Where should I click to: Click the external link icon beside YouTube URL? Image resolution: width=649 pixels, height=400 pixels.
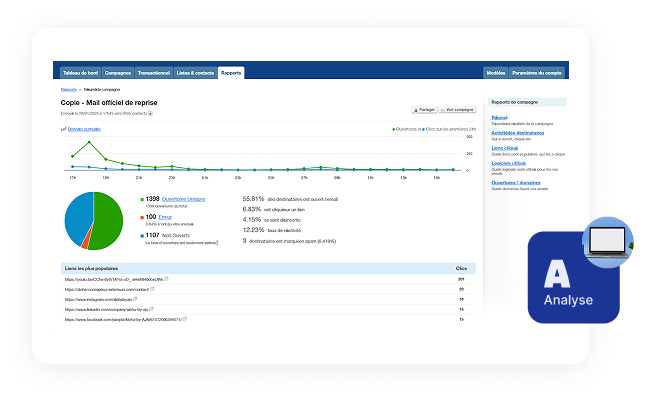click(166, 280)
